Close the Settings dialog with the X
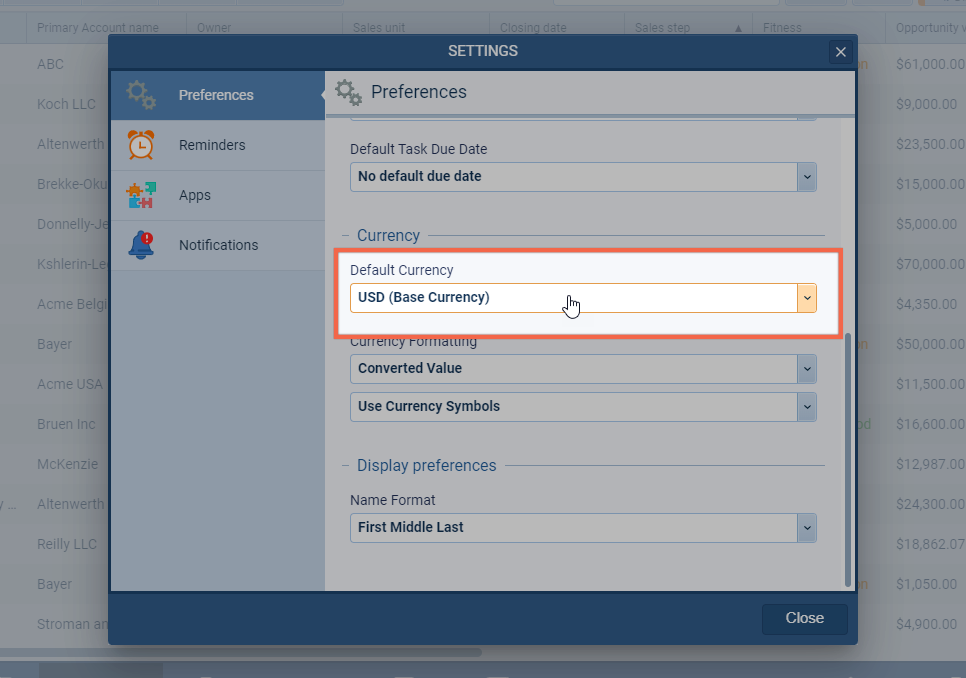Viewport: 966px width, 678px height. (x=840, y=52)
